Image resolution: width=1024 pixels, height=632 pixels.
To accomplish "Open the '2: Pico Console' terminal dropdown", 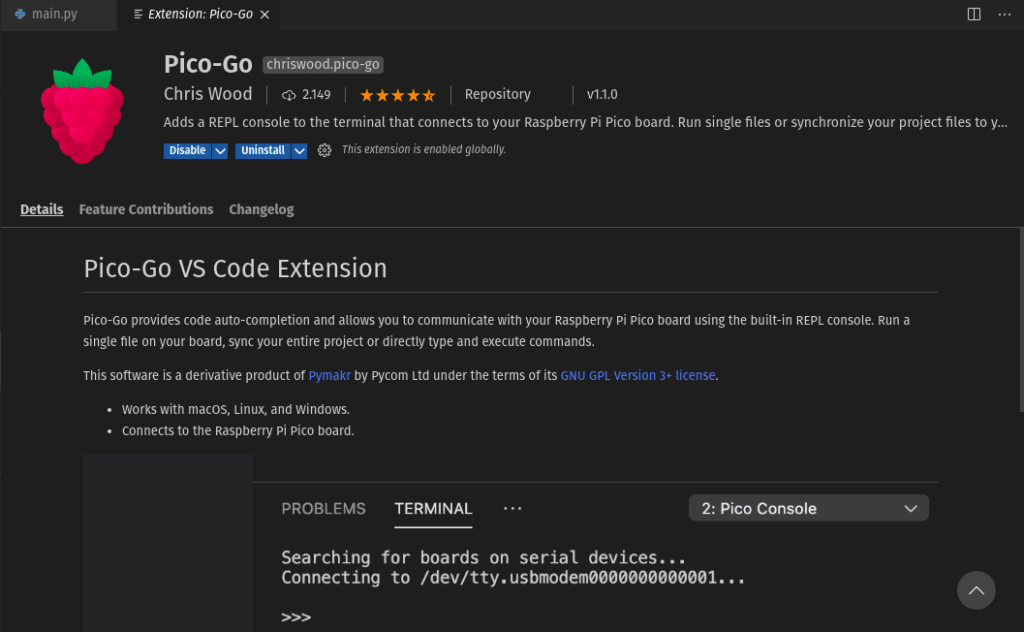I will tap(809, 508).
